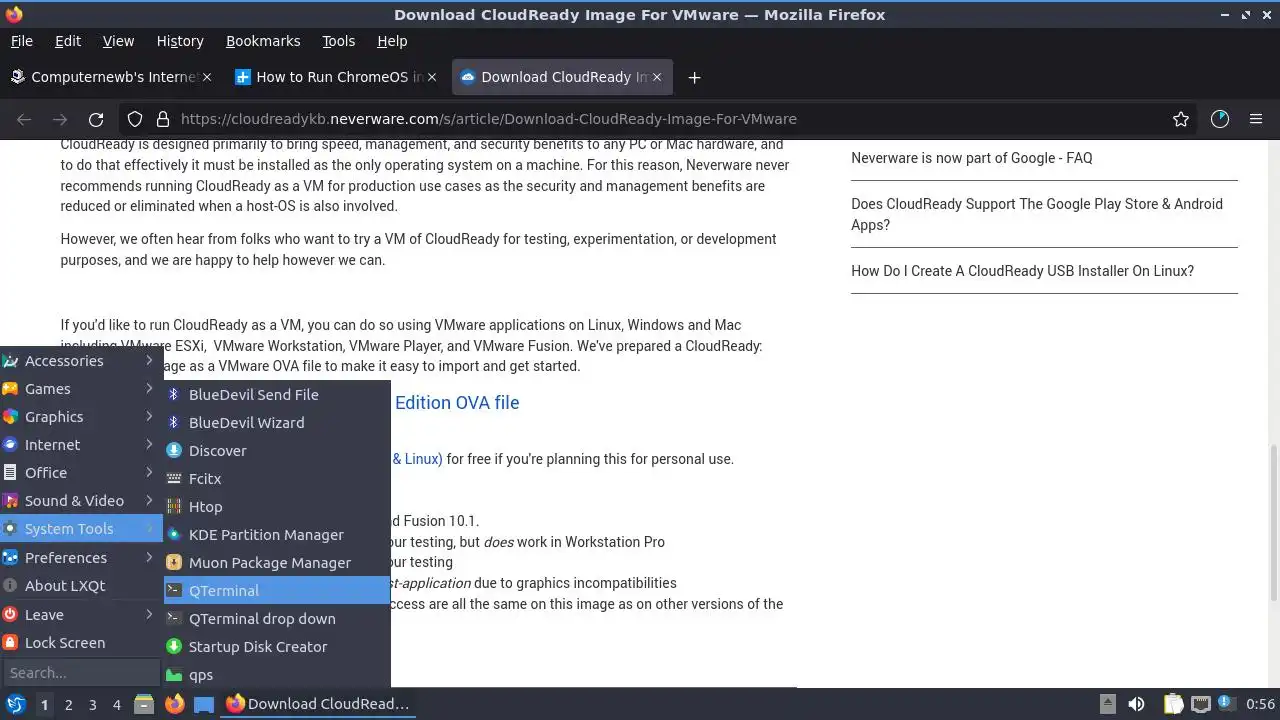Select virtual desktop 1
1280x720 pixels.
[44, 704]
